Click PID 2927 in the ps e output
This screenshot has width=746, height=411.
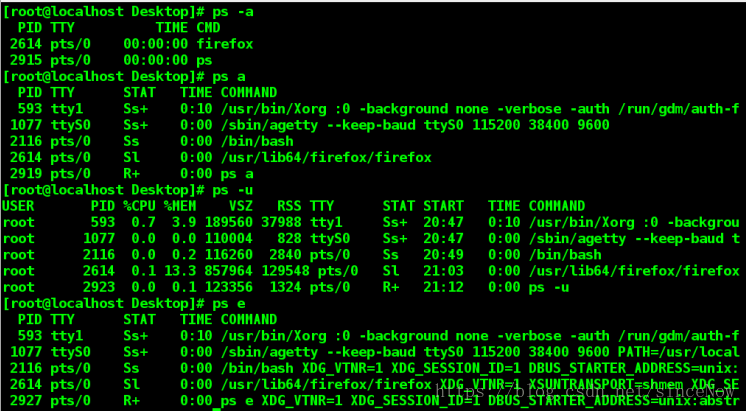[x=26, y=401]
